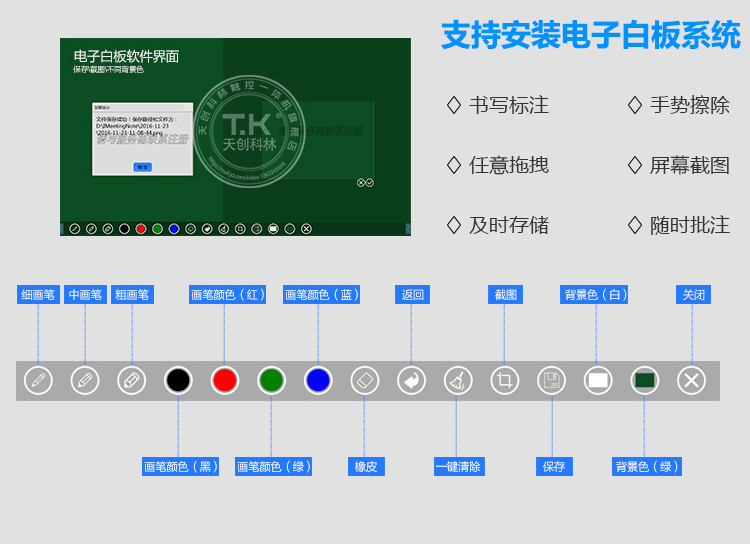Click the 细画笔 label tag
Image resolution: width=750 pixels, height=544 pixels.
38,295
